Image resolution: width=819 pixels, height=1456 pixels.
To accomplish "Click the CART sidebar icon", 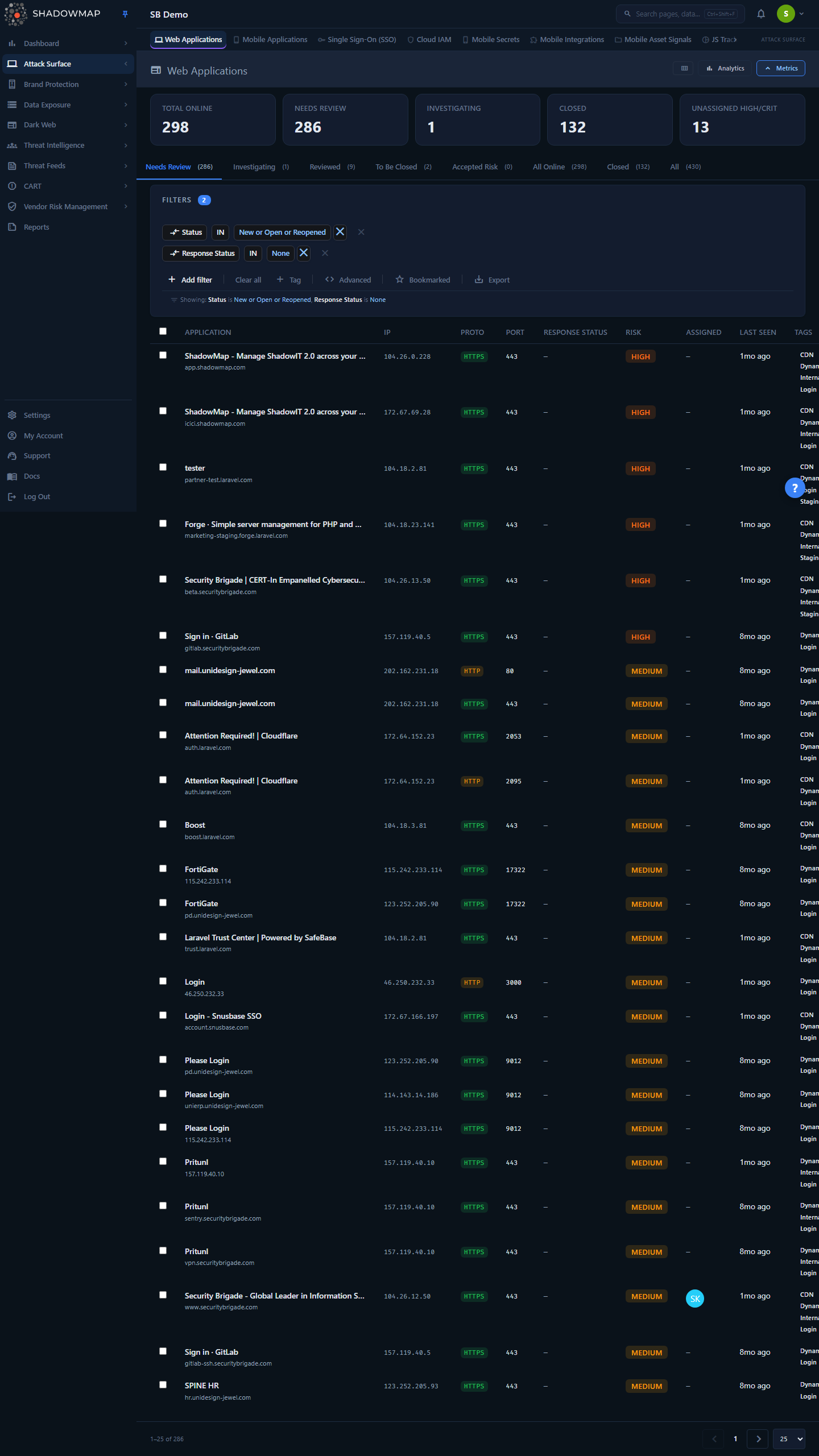I will pos(12,186).
